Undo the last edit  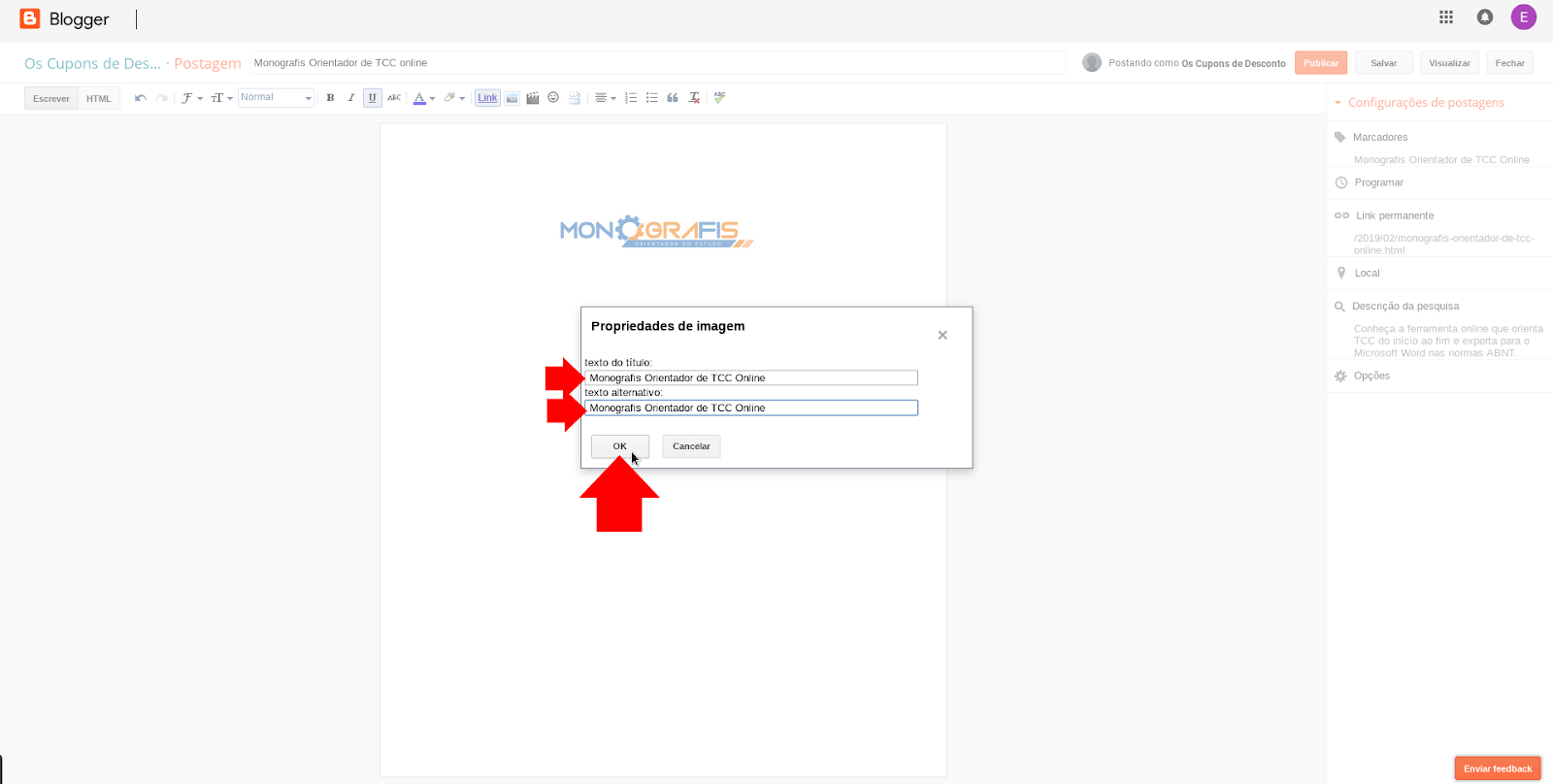pyautogui.click(x=141, y=98)
